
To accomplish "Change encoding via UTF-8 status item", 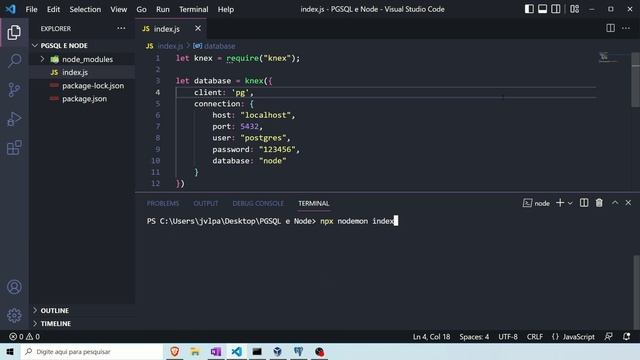I will click(508, 337).
